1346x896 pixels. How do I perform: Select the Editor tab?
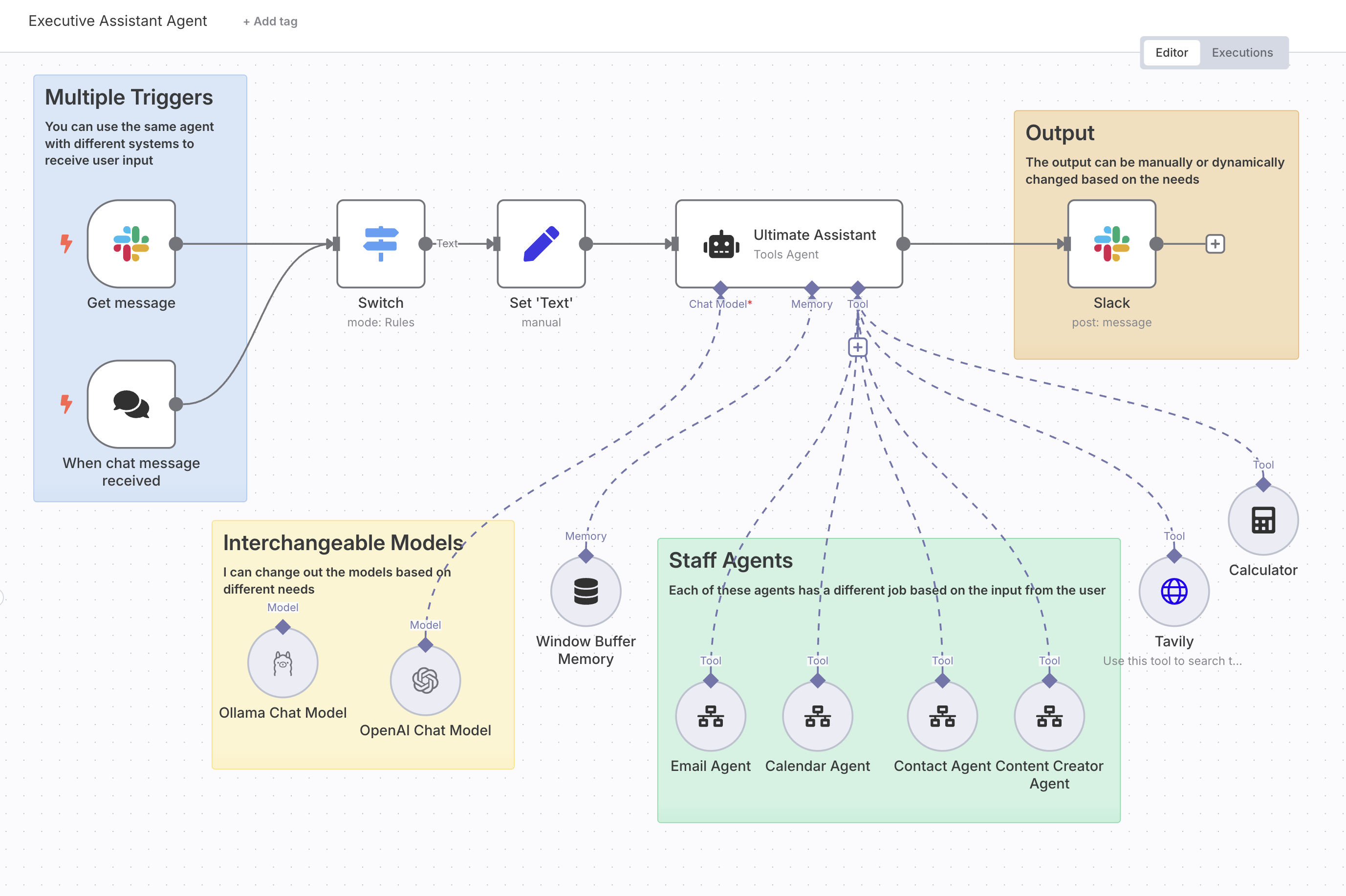(x=1171, y=53)
